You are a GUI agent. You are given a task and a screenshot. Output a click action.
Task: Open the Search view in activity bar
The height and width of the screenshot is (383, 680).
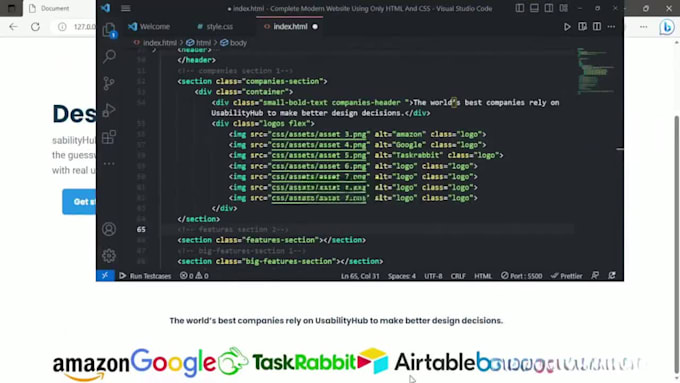[109, 56]
